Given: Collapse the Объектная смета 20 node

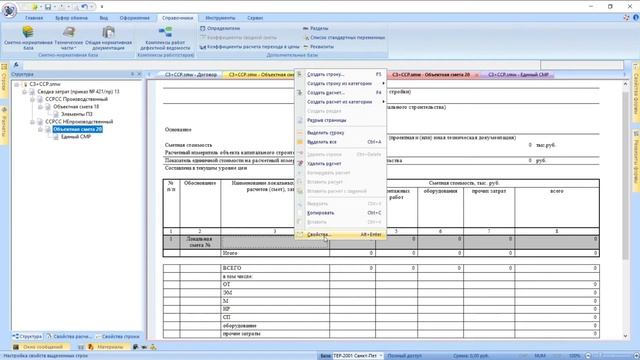Looking at the screenshot, I should coord(40,129).
